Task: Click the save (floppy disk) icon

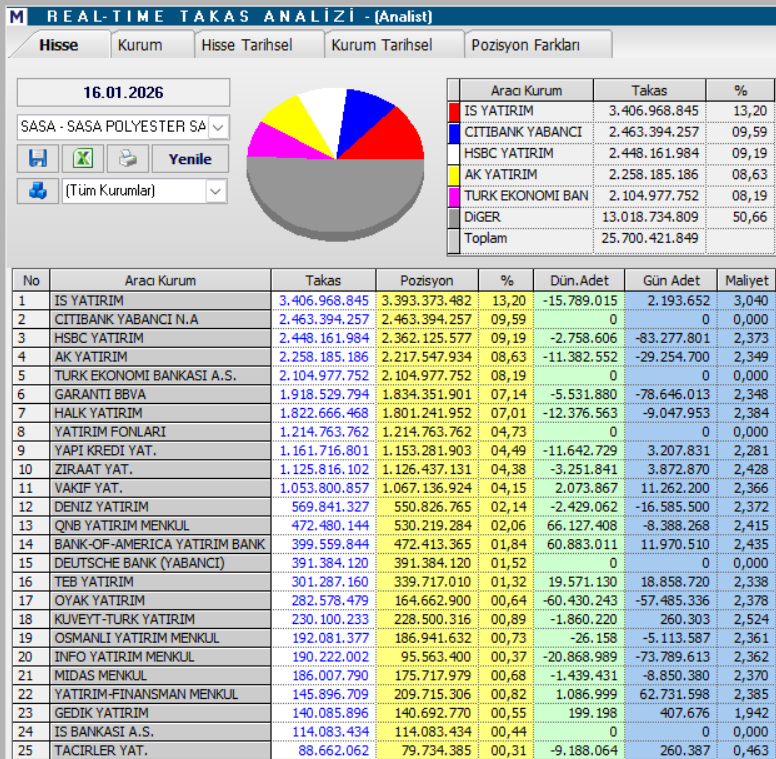Action: click(x=38, y=158)
